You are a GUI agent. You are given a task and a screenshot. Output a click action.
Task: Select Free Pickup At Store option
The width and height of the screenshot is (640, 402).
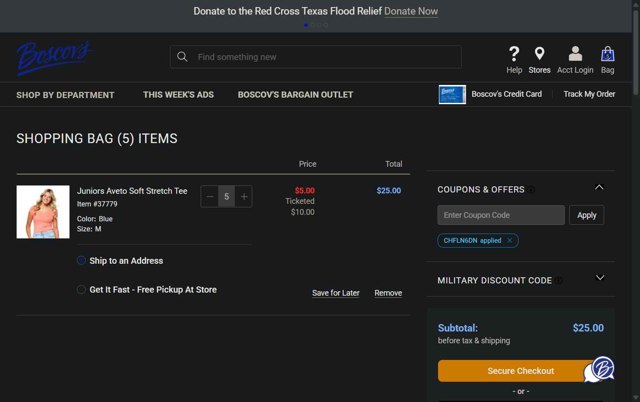click(81, 289)
